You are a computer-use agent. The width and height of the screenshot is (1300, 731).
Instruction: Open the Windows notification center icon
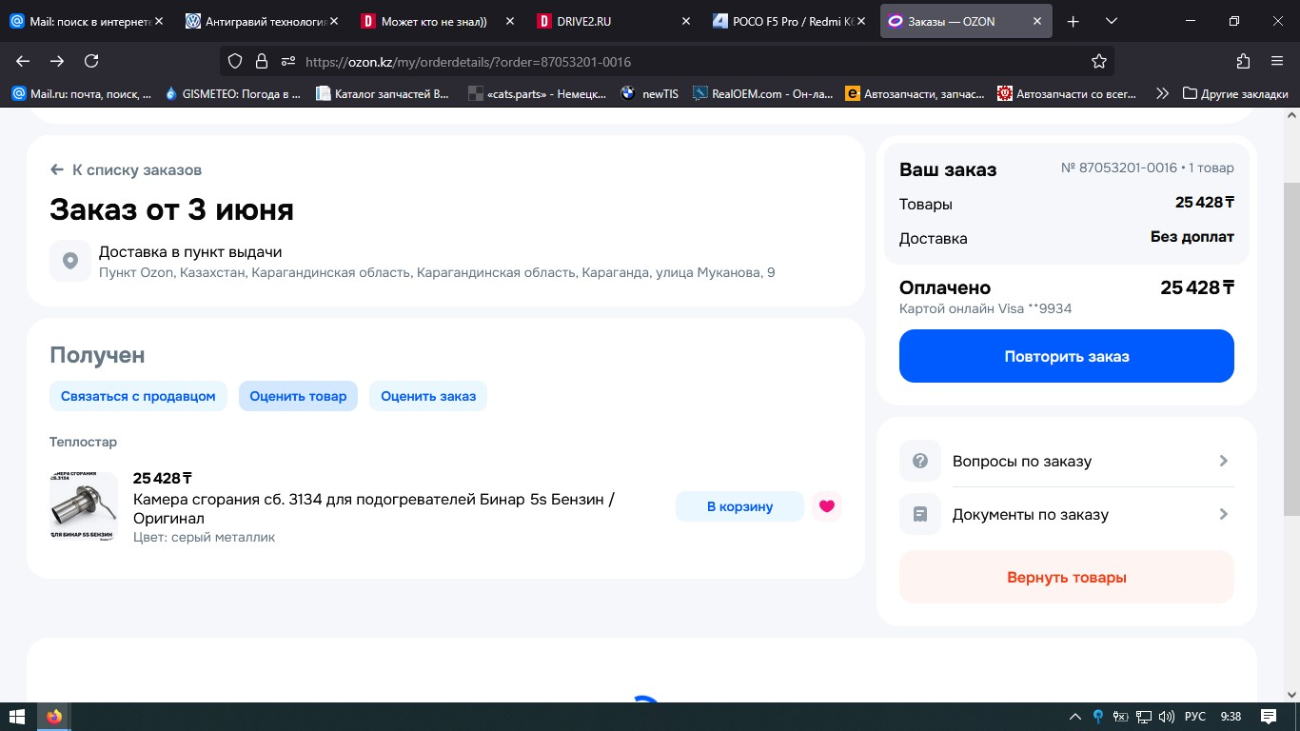(x=1269, y=717)
